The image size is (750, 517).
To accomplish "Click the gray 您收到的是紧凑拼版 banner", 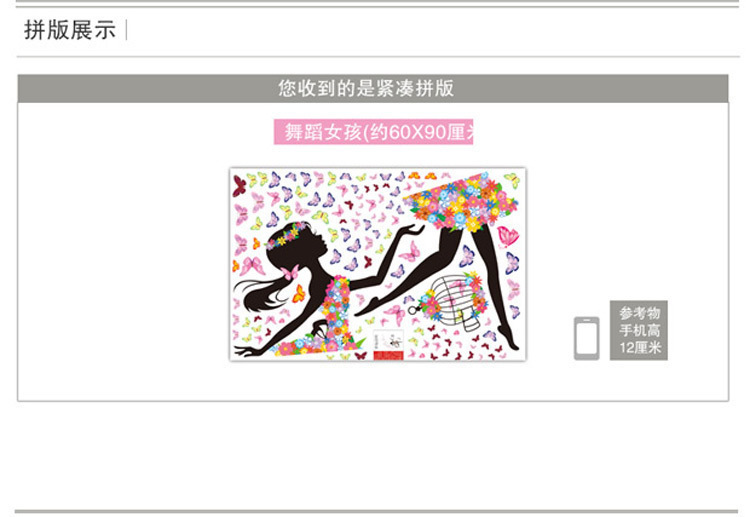I will pos(373,88).
